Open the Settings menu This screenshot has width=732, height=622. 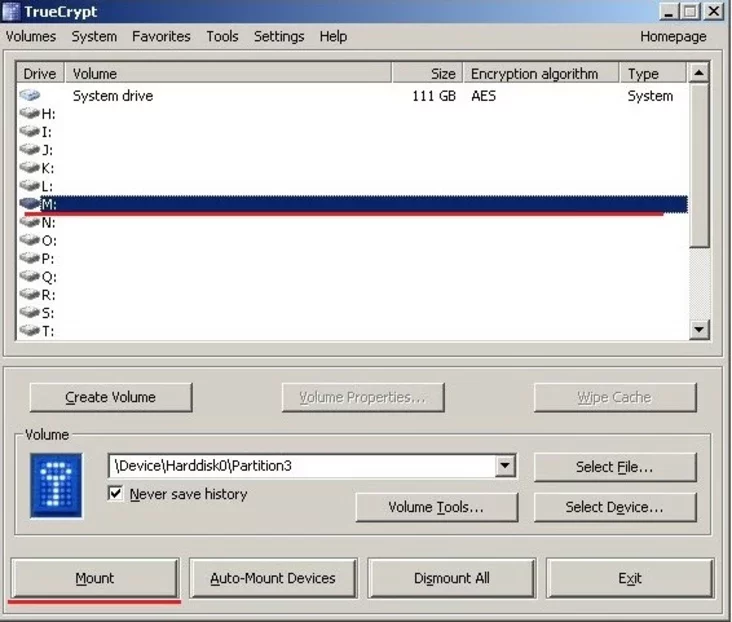coord(279,36)
